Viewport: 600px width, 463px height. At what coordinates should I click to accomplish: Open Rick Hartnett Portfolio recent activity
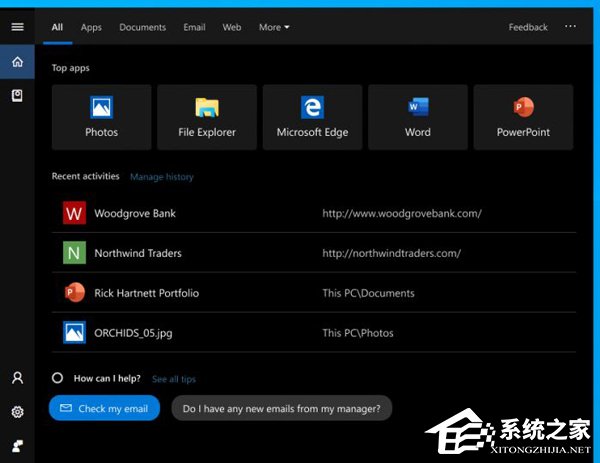coord(314,293)
